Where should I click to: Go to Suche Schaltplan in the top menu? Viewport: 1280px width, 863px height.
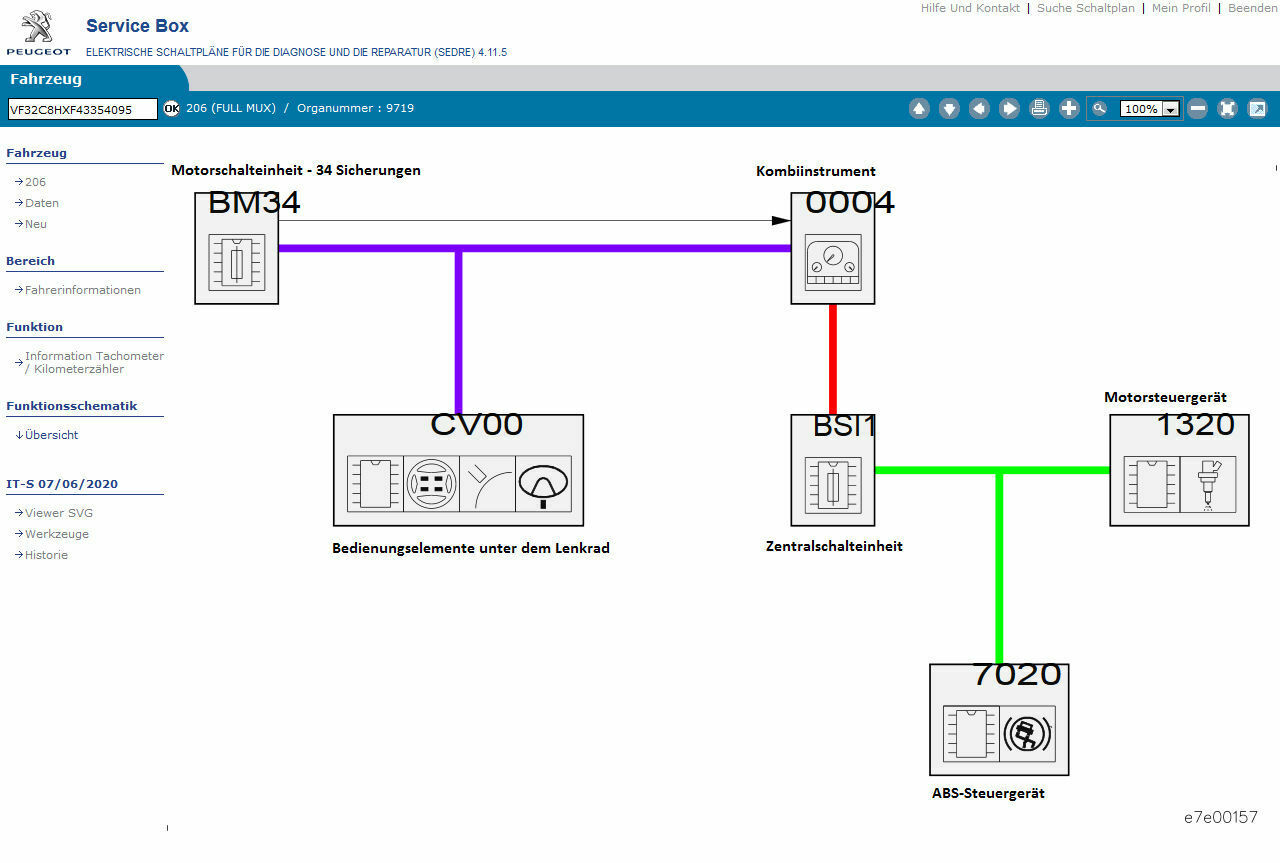pos(1085,8)
